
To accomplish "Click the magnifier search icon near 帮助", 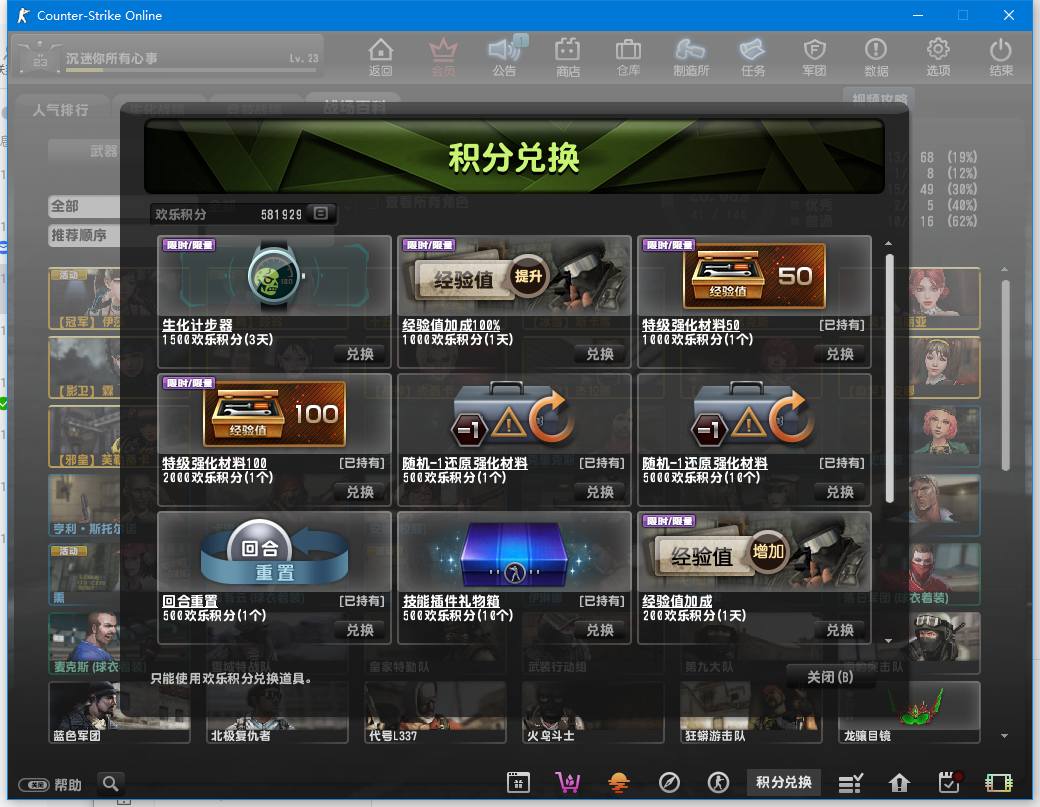I will (110, 783).
